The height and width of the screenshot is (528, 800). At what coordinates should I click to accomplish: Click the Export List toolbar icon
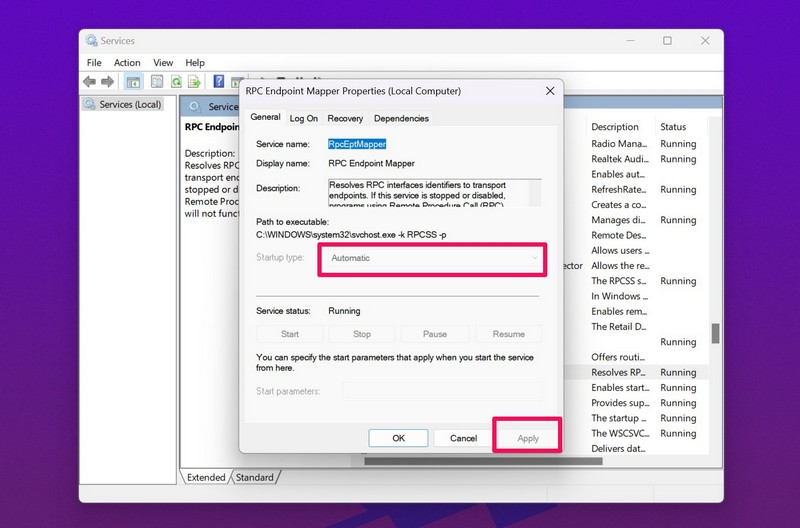(195, 81)
